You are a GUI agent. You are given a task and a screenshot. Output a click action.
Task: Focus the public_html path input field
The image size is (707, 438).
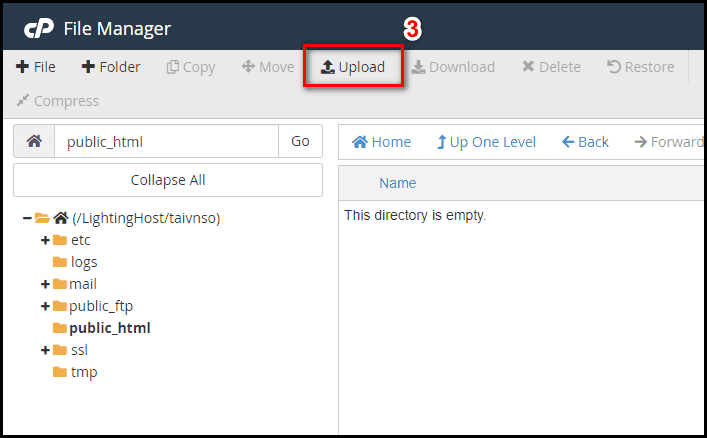point(166,141)
